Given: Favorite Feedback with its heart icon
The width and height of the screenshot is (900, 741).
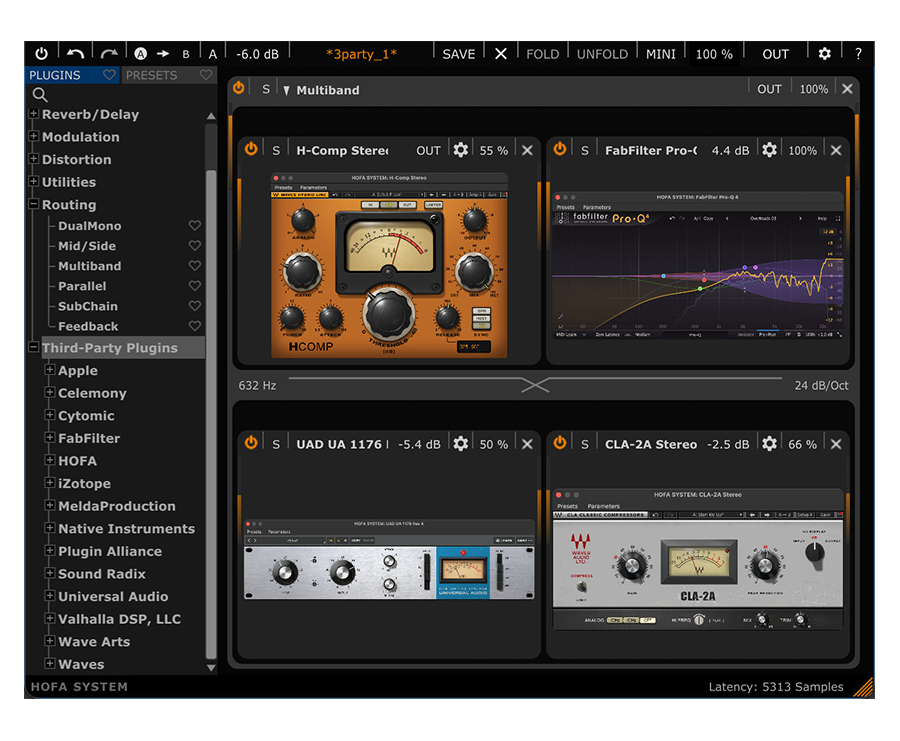Looking at the screenshot, I should pyautogui.click(x=195, y=326).
